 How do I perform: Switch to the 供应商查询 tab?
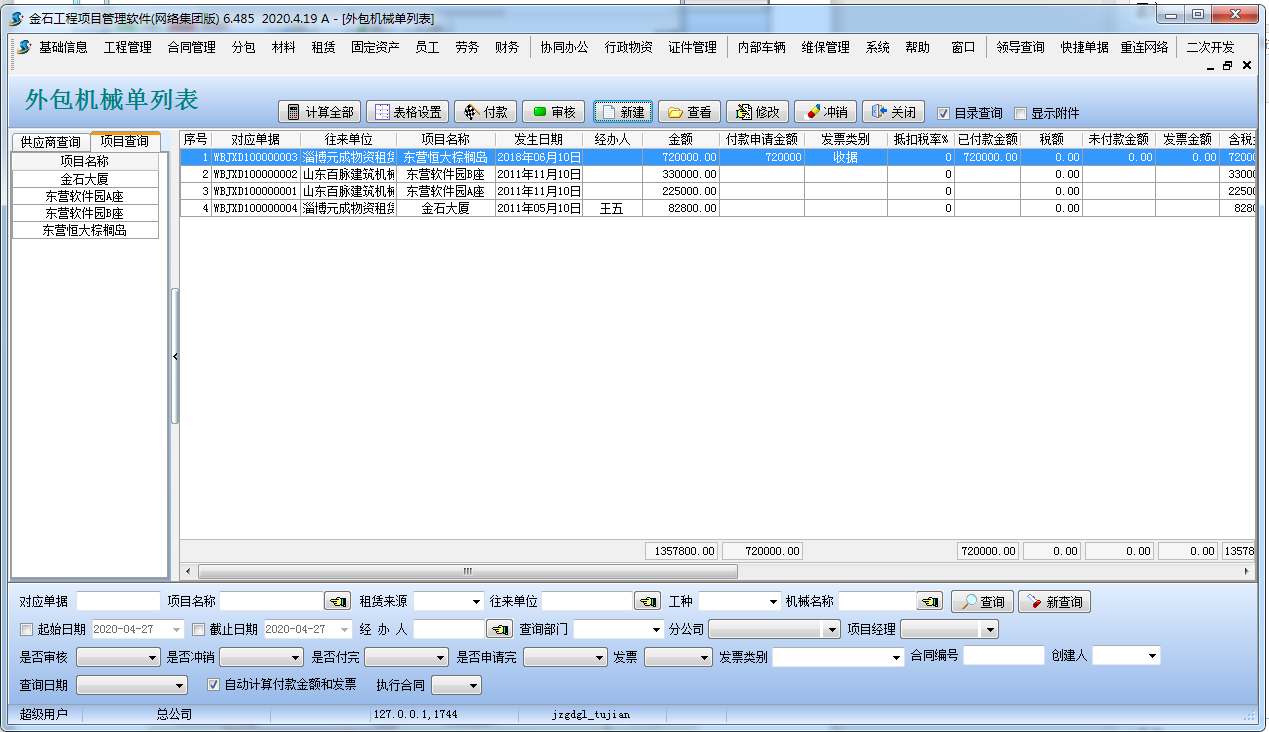50,142
